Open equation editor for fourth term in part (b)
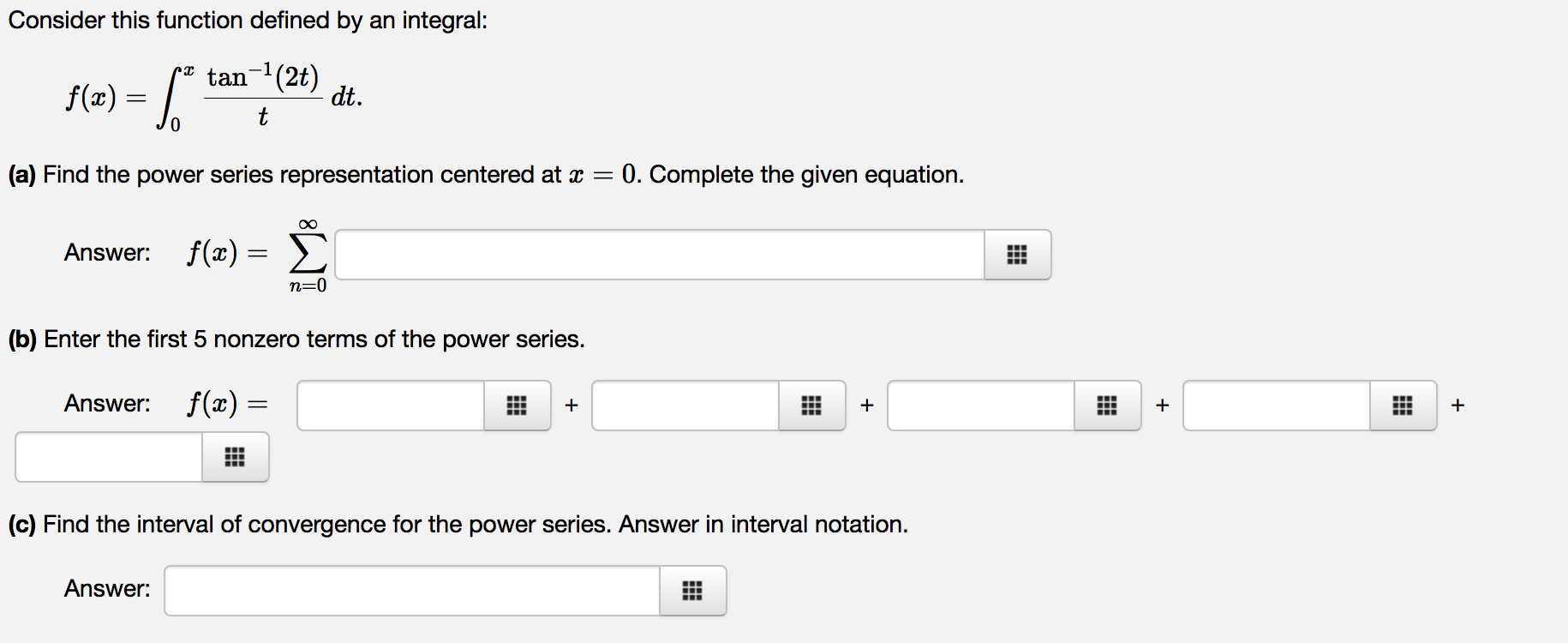 click(x=1403, y=406)
